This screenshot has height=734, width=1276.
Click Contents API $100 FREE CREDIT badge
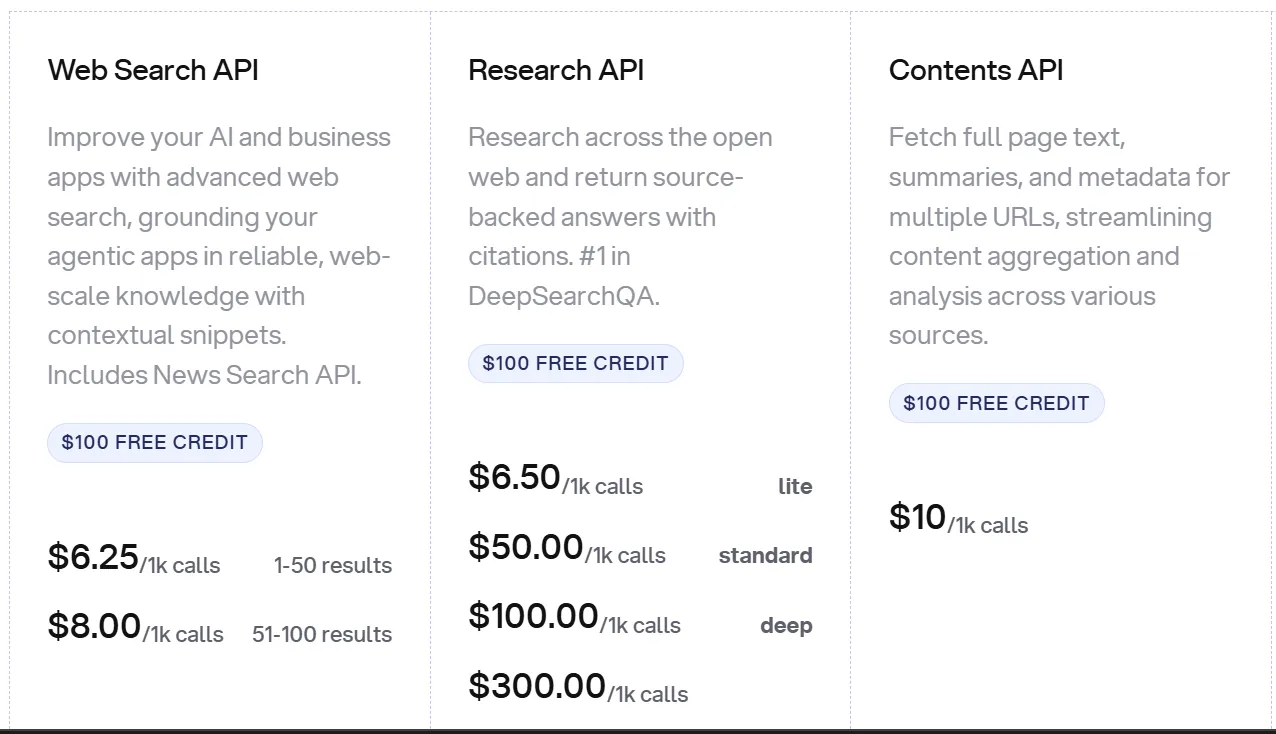click(x=996, y=404)
